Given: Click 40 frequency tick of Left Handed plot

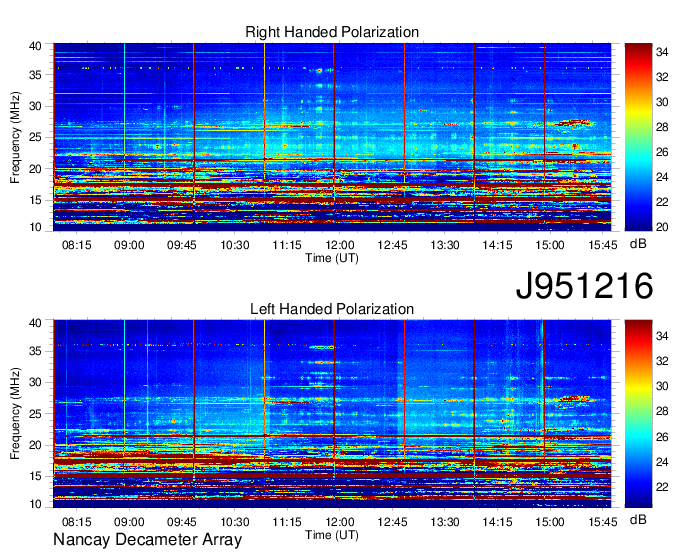Looking at the screenshot, I should [x=35, y=323].
